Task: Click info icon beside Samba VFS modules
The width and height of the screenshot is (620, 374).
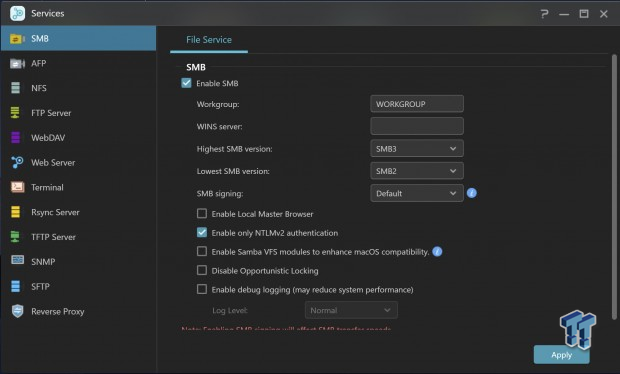Action: (x=437, y=251)
